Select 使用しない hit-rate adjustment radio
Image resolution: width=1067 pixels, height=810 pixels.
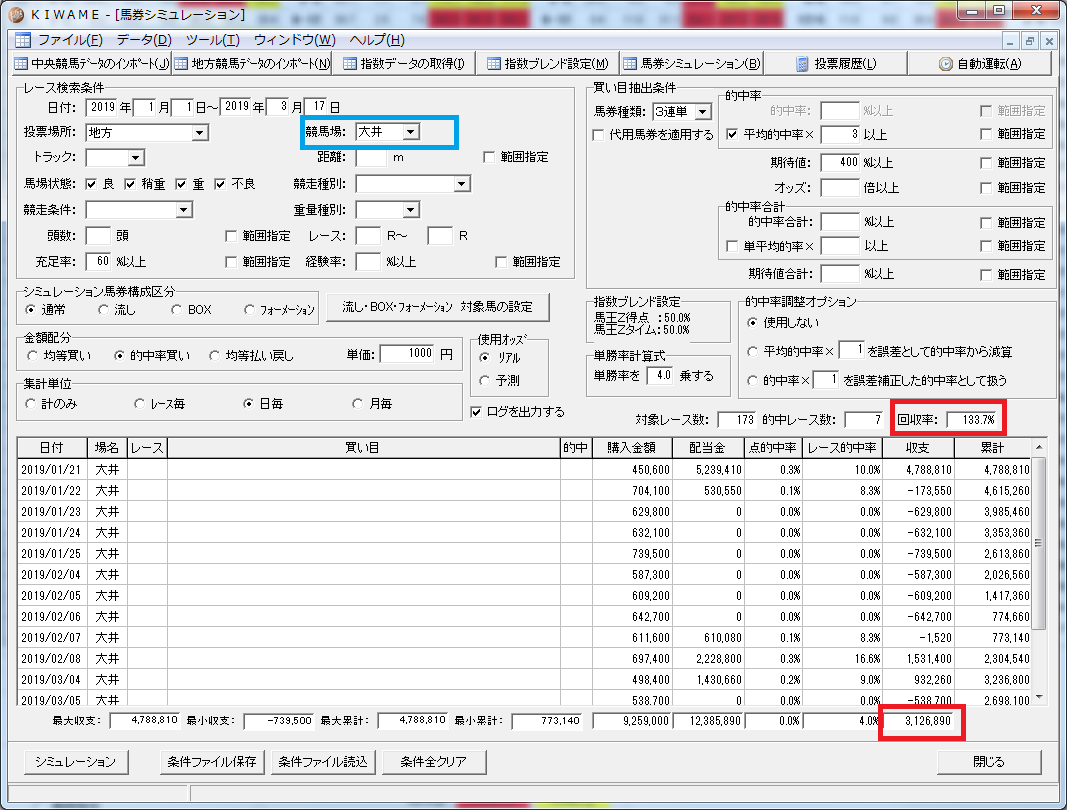(752, 322)
